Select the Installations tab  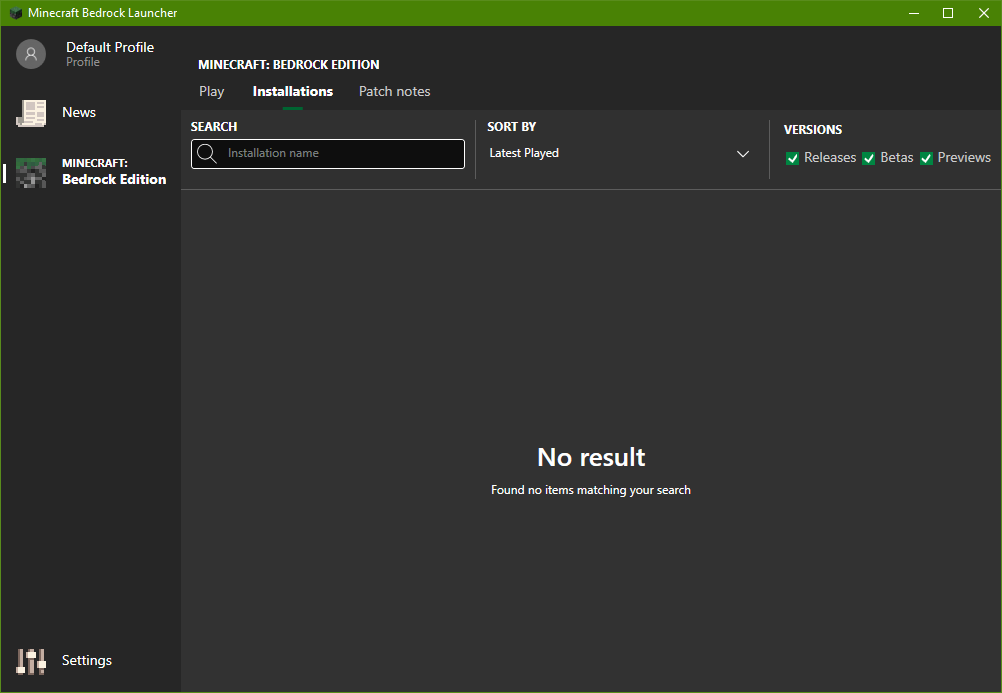293,91
